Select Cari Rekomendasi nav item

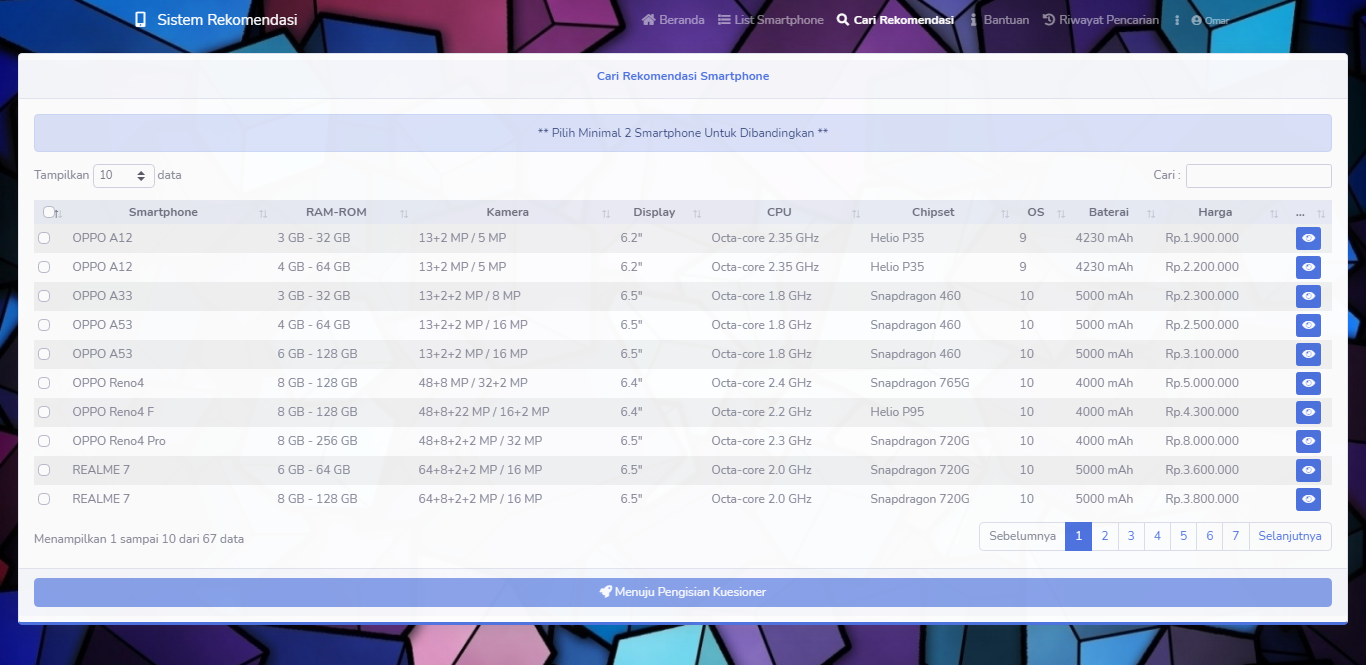(x=895, y=20)
